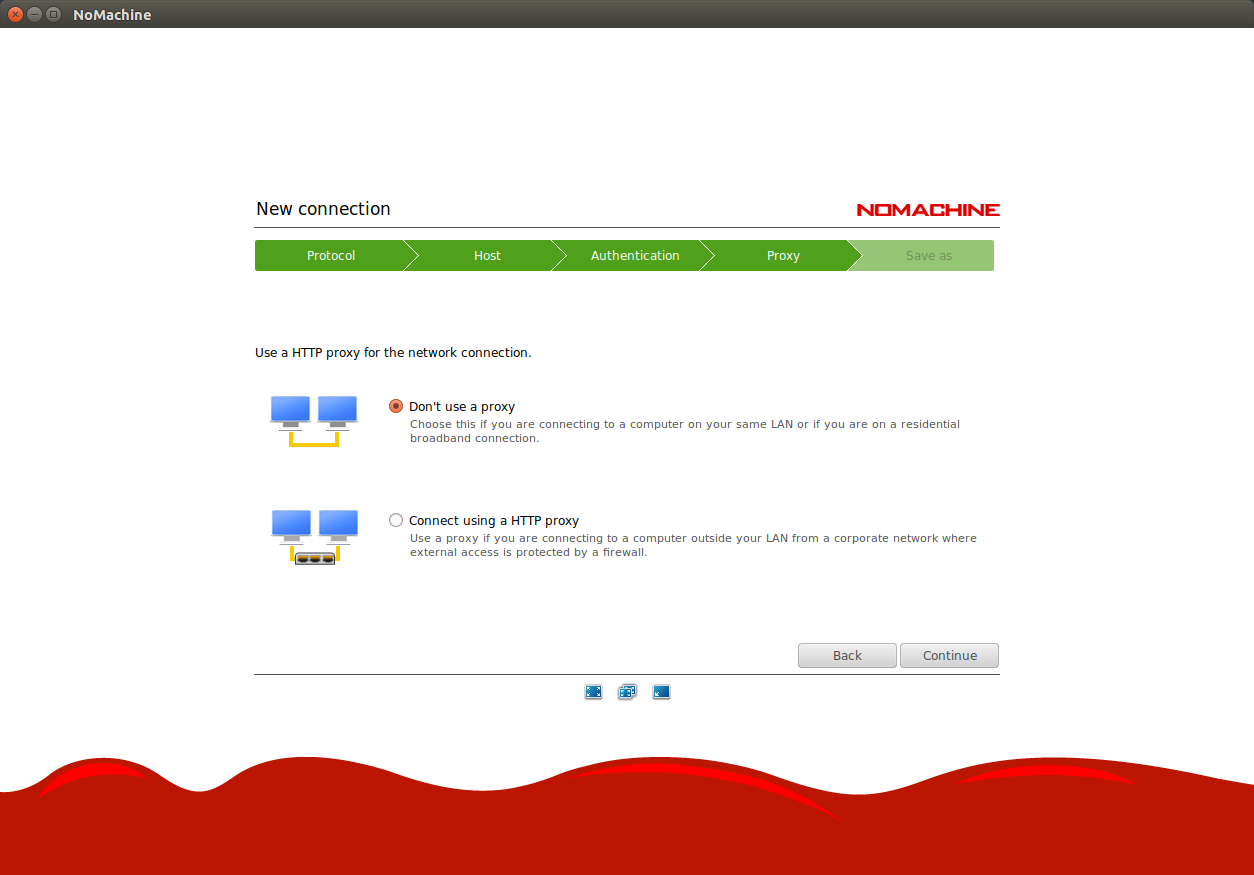Click the red NoMachine logo
Screen dimensions: 1254x875
point(927,210)
